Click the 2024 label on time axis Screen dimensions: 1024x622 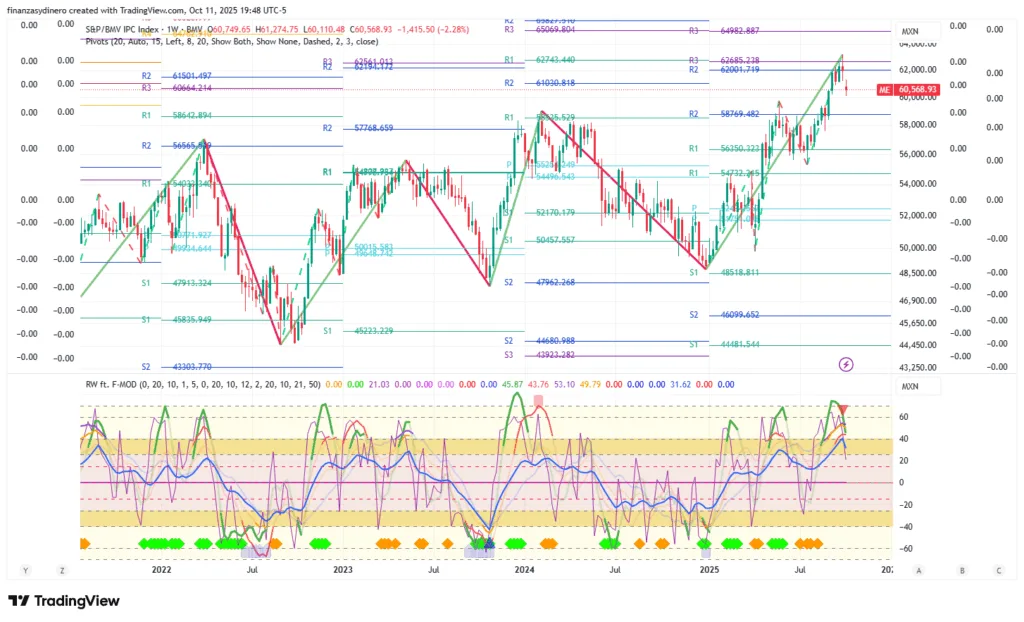click(524, 570)
